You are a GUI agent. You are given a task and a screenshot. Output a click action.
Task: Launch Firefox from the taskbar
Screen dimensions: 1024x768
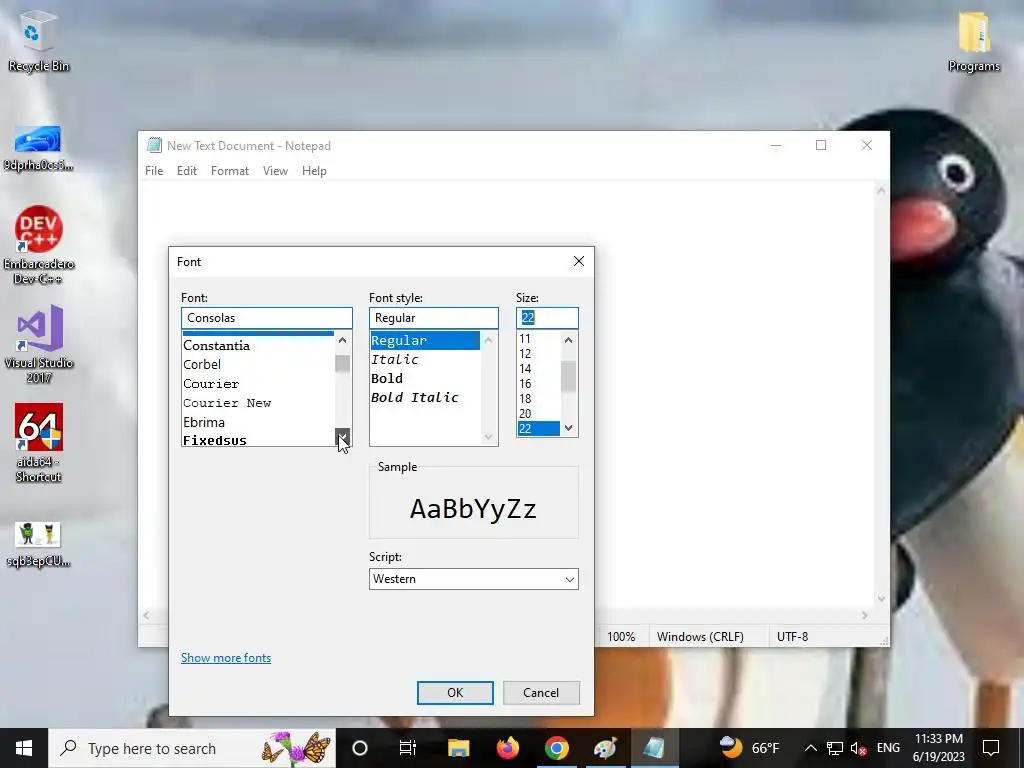tap(507, 748)
